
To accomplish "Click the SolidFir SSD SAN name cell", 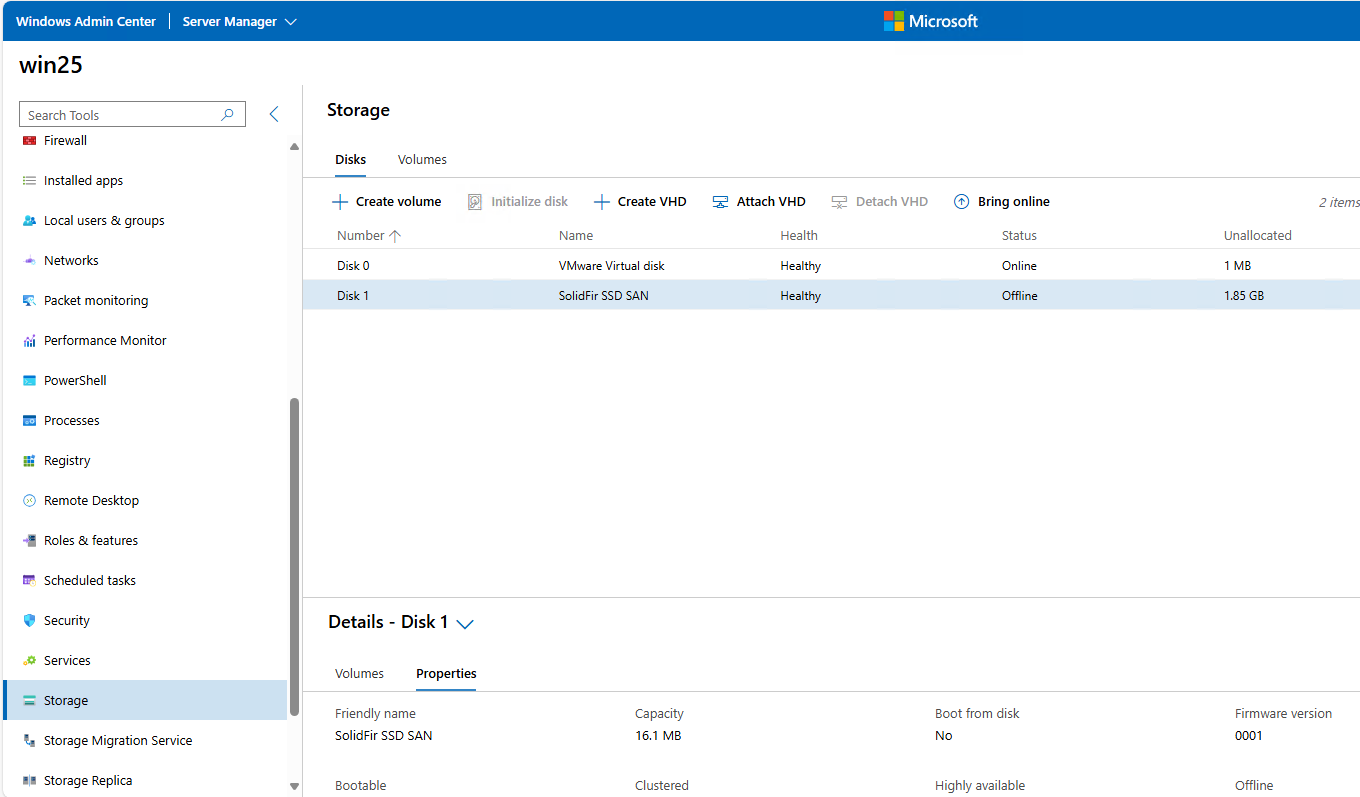I will tap(603, 296).
